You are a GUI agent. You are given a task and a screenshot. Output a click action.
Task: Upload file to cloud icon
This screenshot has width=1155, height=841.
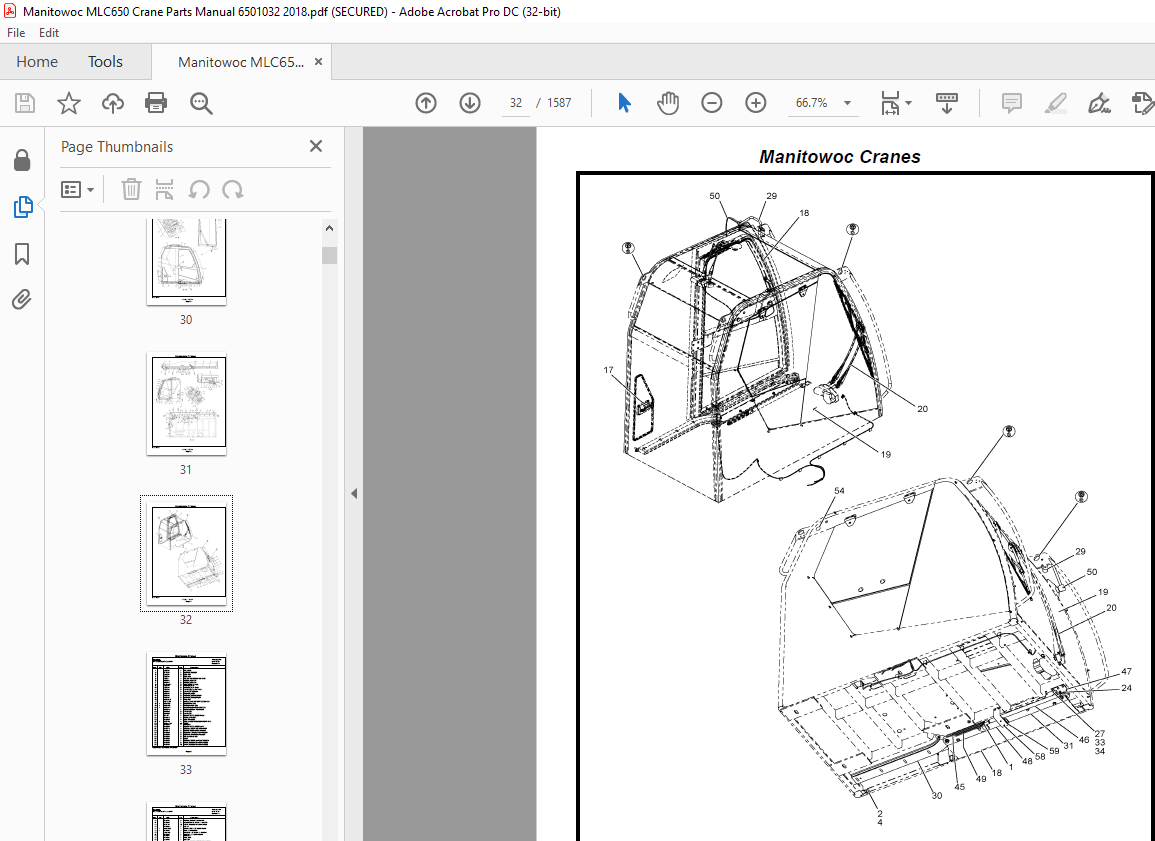[113, 103]
